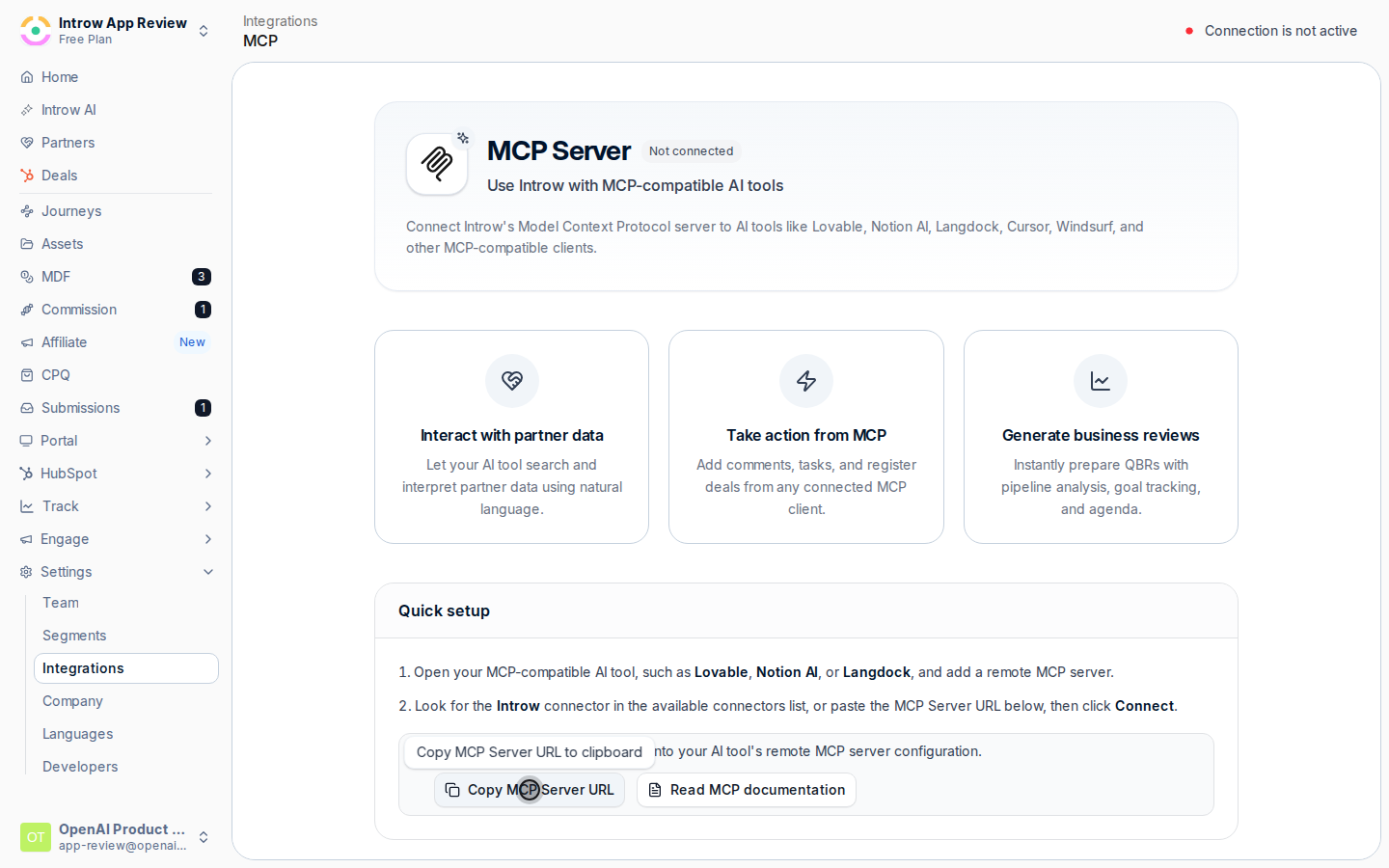Viewport: 1389px width, 868px height.
Task: Click the Submissions inbox icon
Action: pos(27,408)
